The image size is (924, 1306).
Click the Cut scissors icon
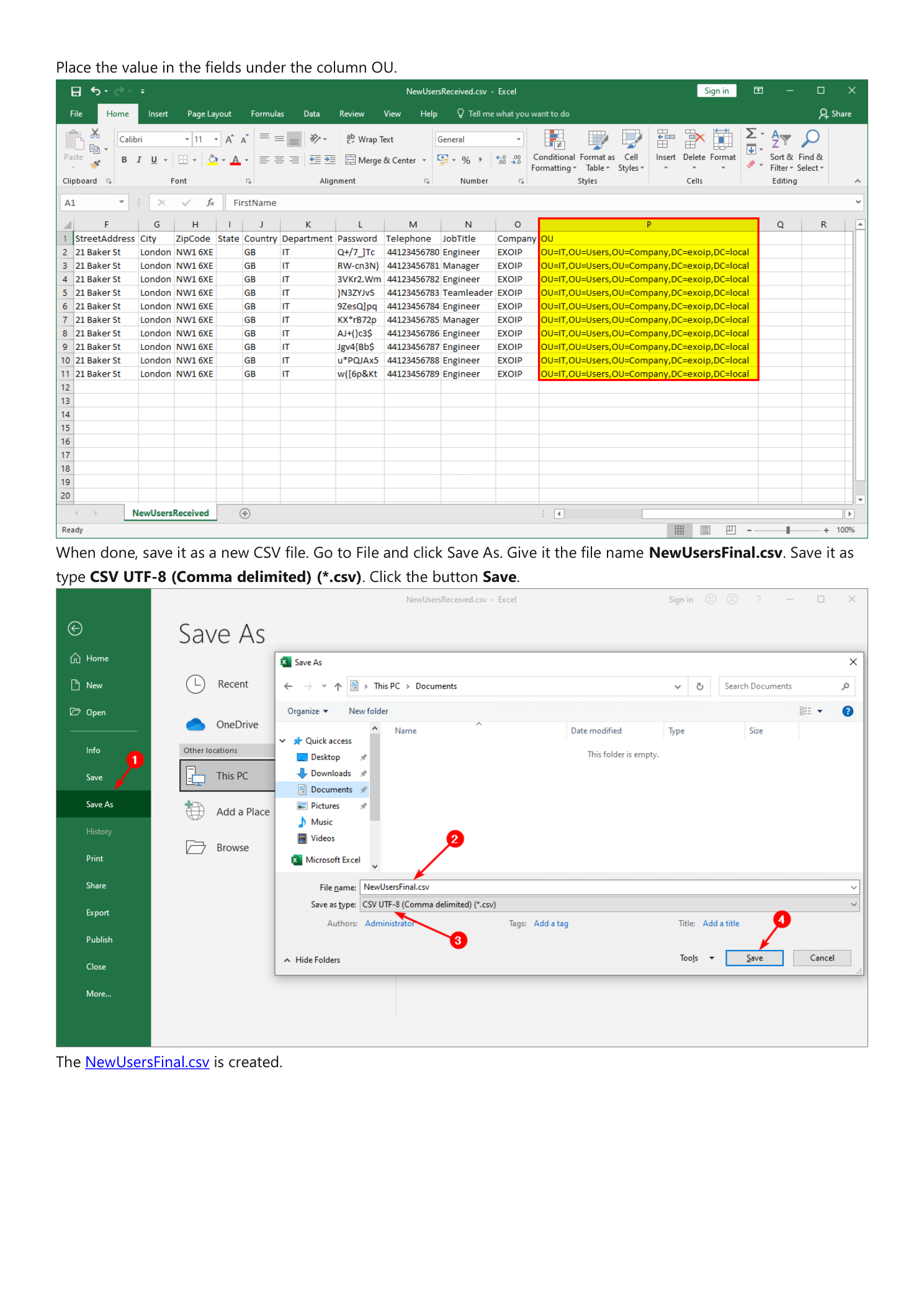tap(95, 133)
